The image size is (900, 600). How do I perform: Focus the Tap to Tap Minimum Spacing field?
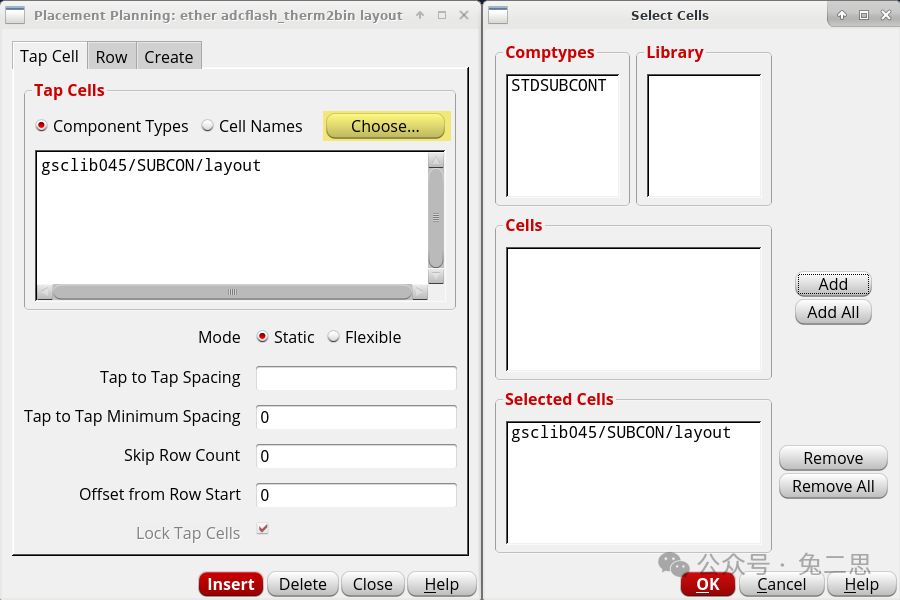point(356,417)
